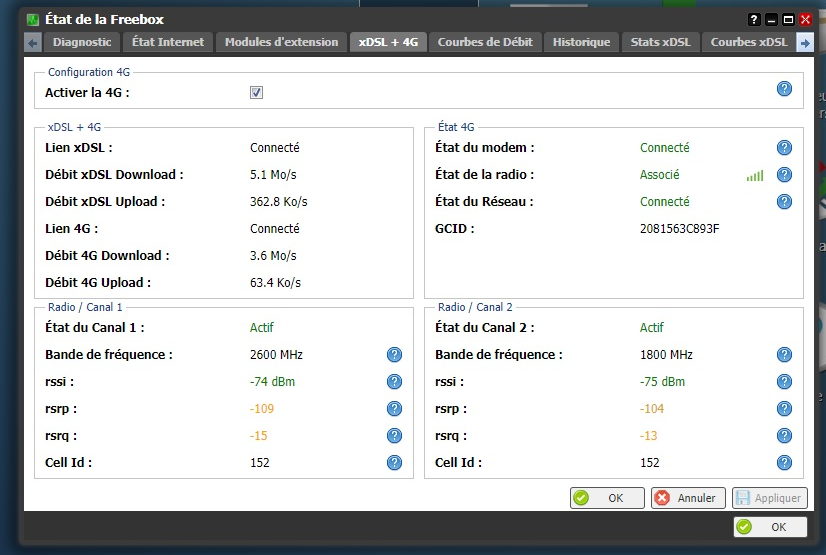Uncheck the Activer la 4G checkbox

click(x=256, y=93)
